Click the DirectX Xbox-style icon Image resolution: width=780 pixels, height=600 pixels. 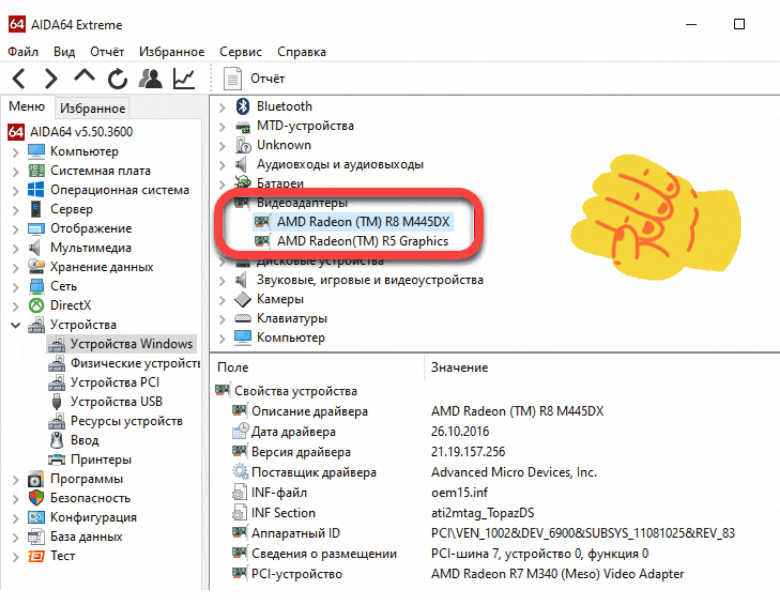point(36,305)
